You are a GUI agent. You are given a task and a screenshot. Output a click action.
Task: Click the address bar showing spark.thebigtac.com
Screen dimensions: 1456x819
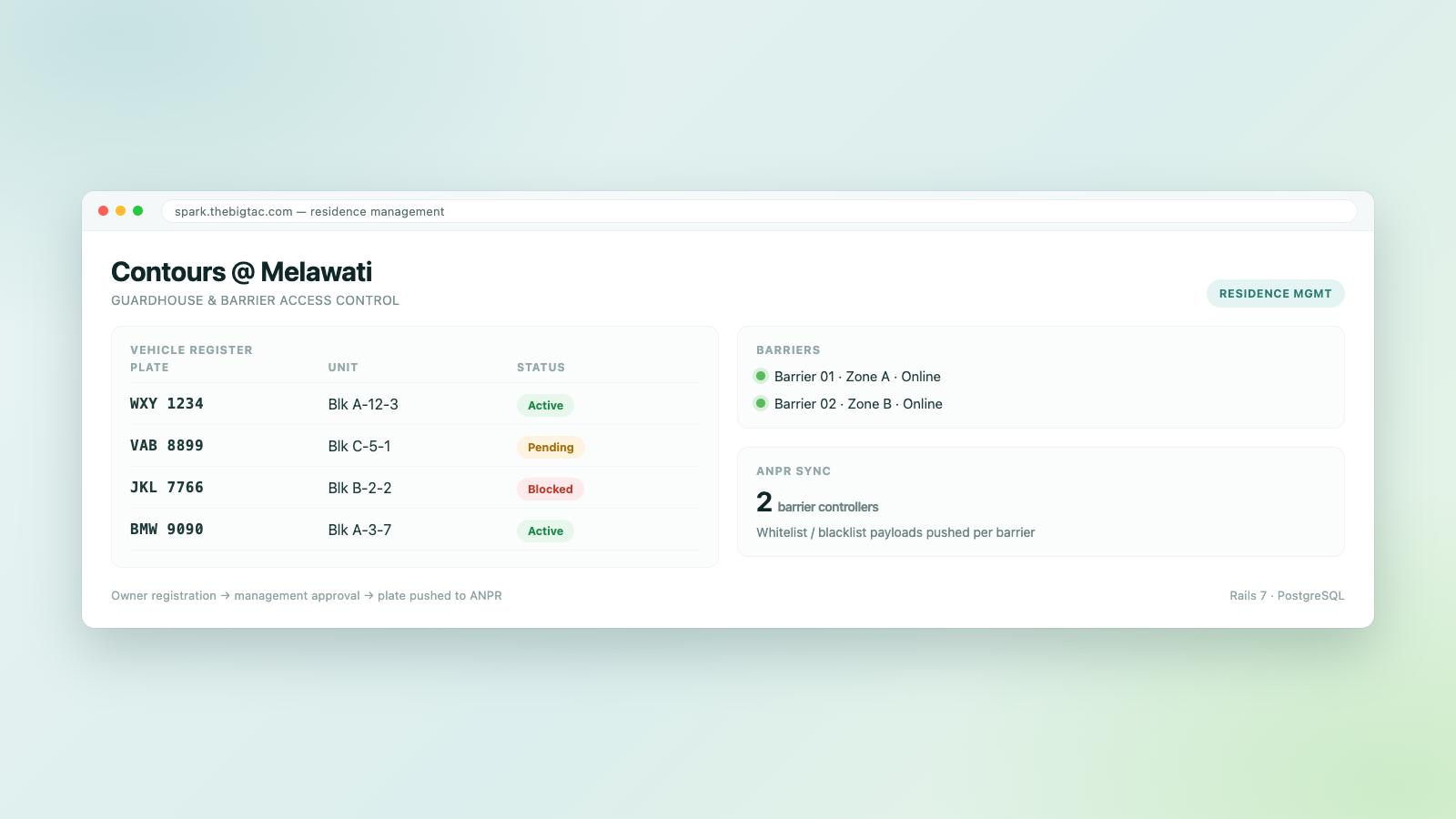click(x=759, y=211)
